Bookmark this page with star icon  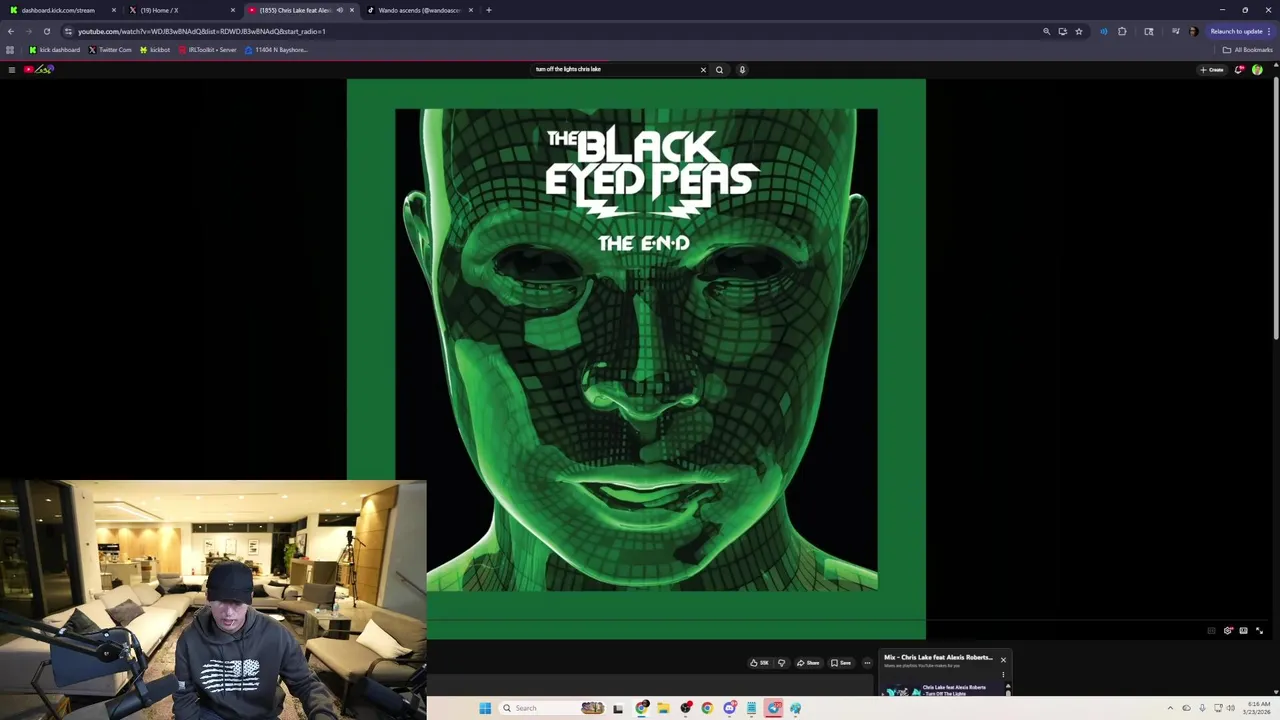pos(1078,31)
